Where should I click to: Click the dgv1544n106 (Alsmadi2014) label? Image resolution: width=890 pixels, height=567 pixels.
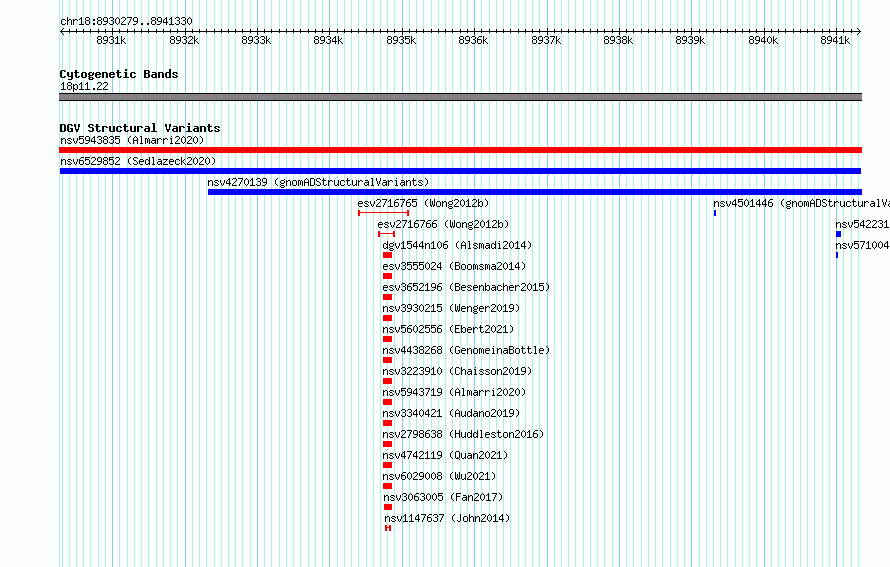tap(457, 245)
